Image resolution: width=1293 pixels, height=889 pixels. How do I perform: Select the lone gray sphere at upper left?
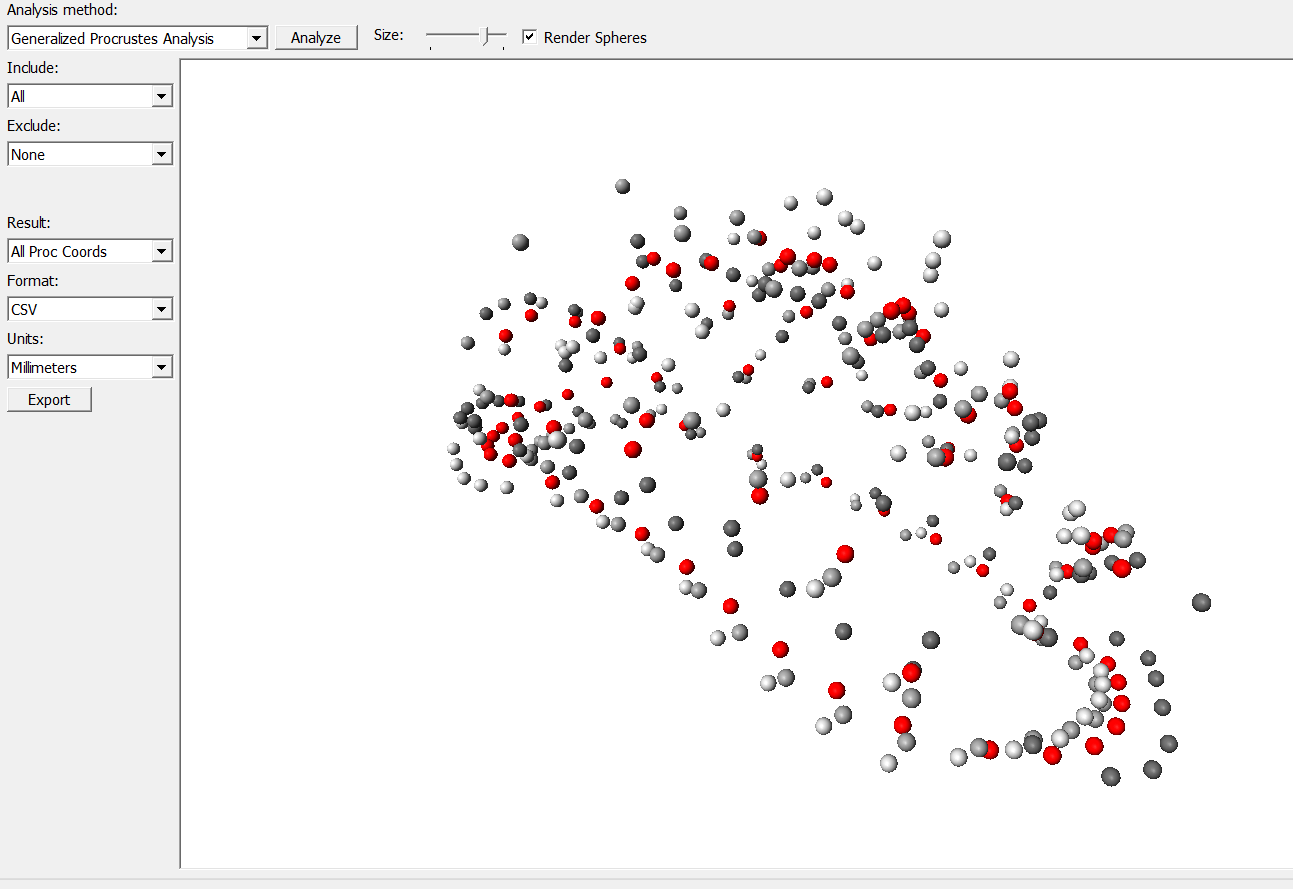pyautogui.click(x=520, y=242)
